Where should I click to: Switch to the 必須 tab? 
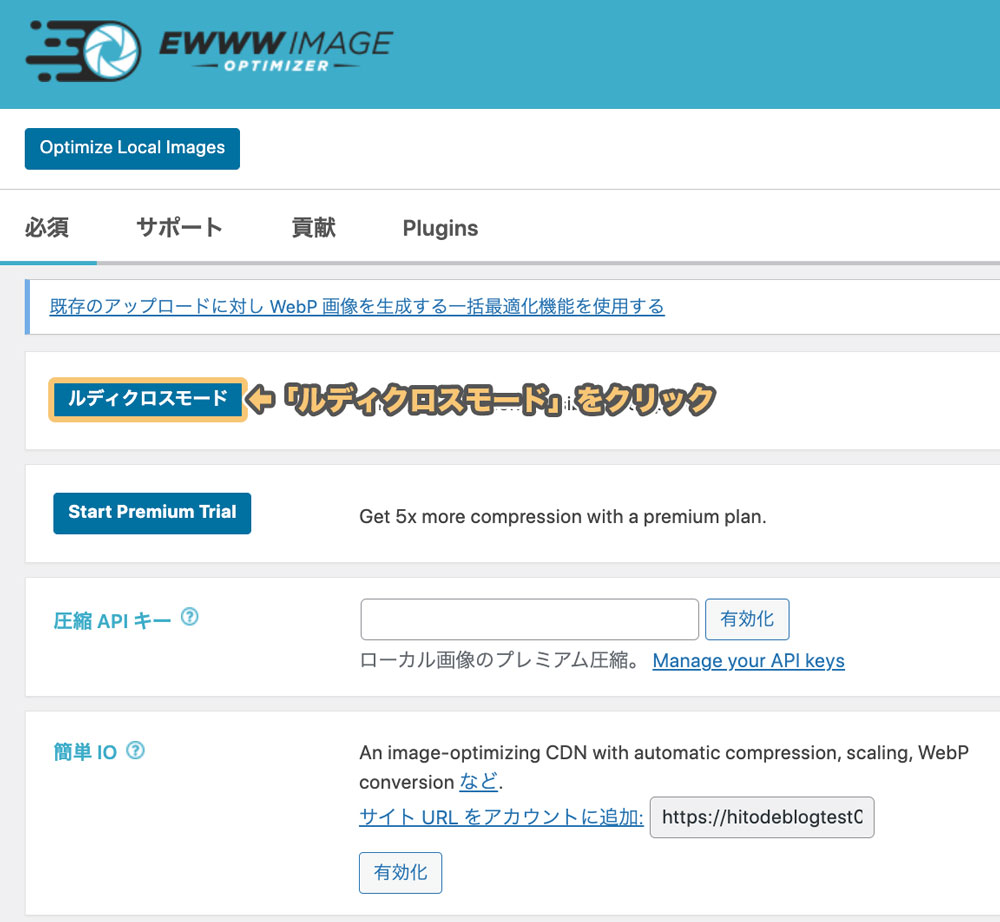pos(47,228)
